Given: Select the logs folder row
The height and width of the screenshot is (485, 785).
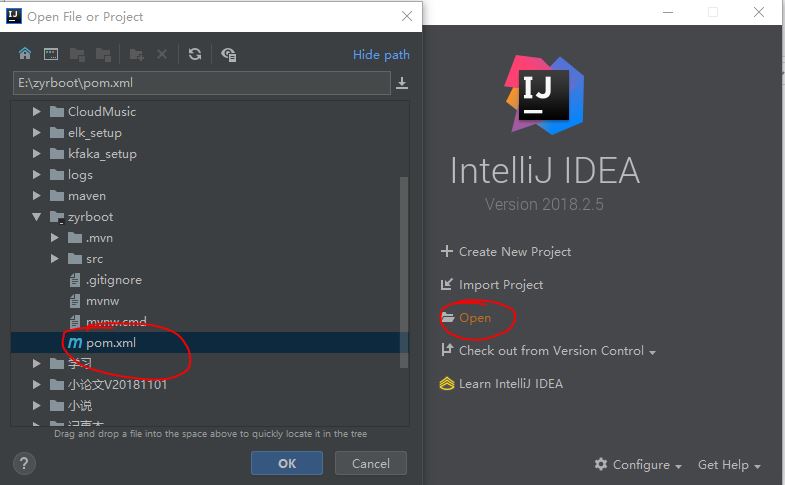Looking at the screenshot, I should click(x=210, y=174).
